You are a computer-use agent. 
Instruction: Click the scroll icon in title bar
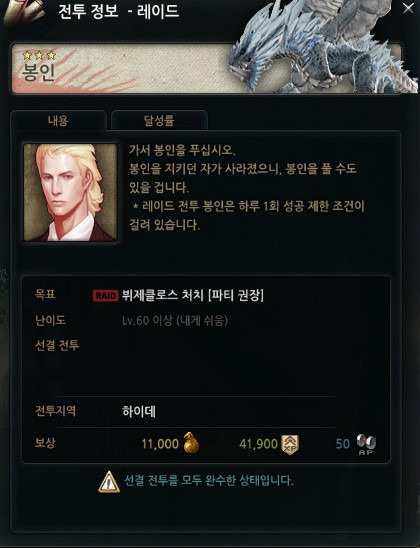pos(24,12)
